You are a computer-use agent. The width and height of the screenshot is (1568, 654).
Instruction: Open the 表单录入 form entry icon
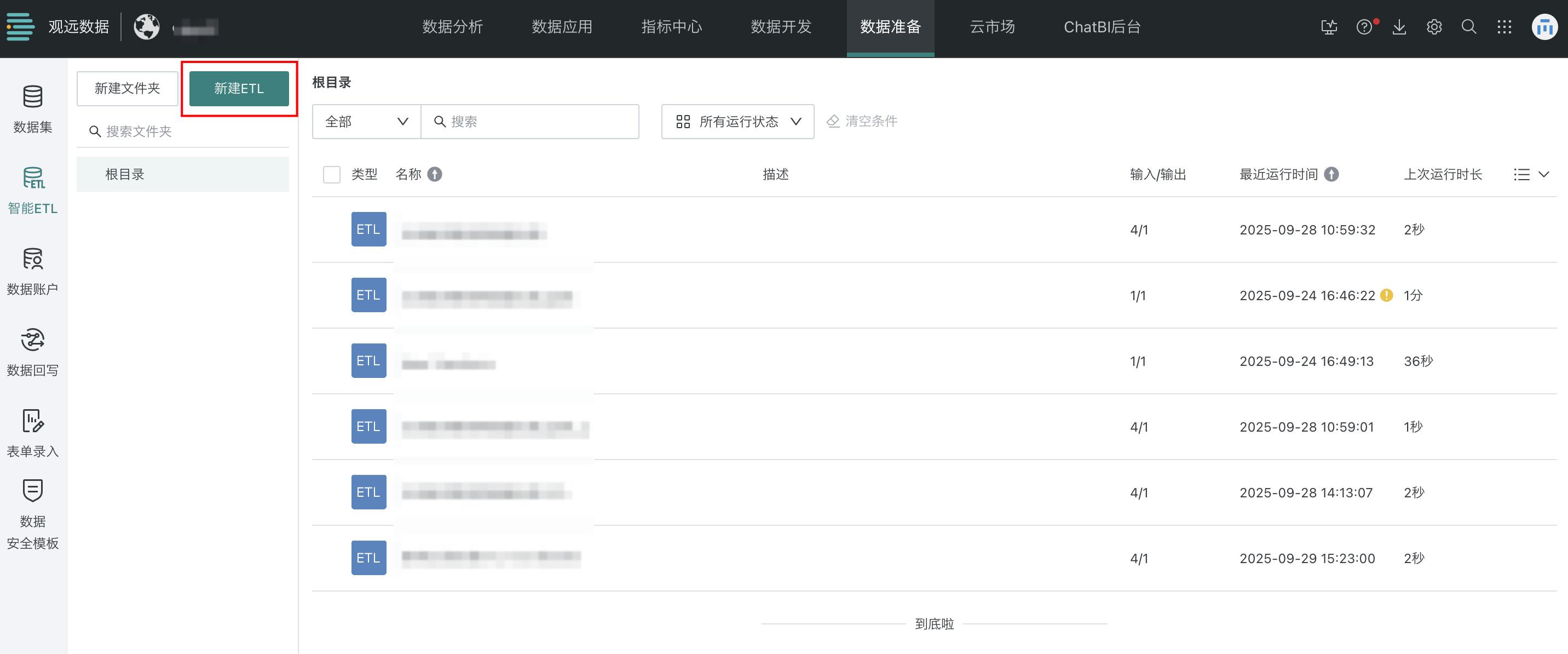[32, 421]
